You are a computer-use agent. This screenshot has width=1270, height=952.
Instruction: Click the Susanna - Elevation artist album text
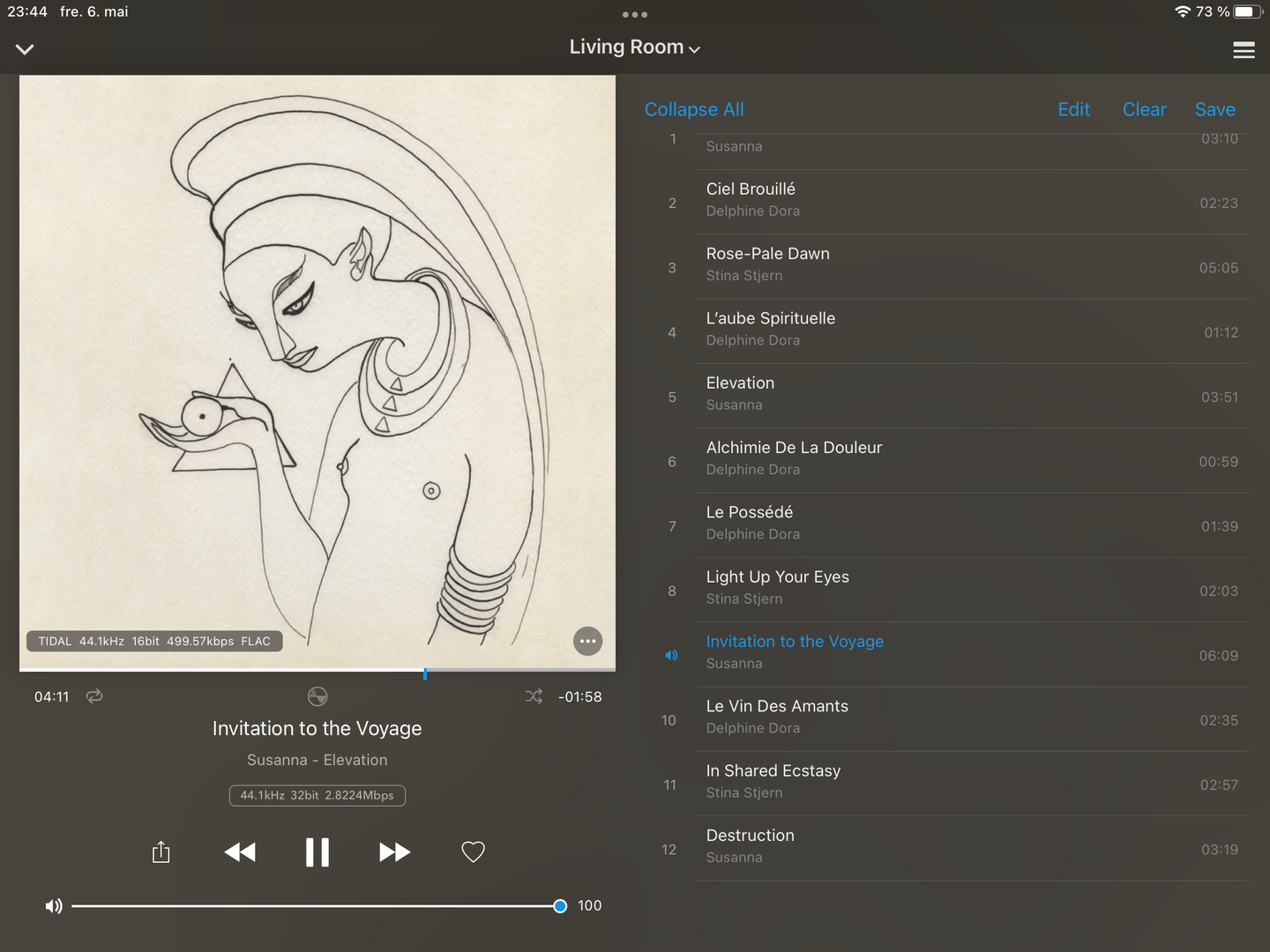coord(317,760)
